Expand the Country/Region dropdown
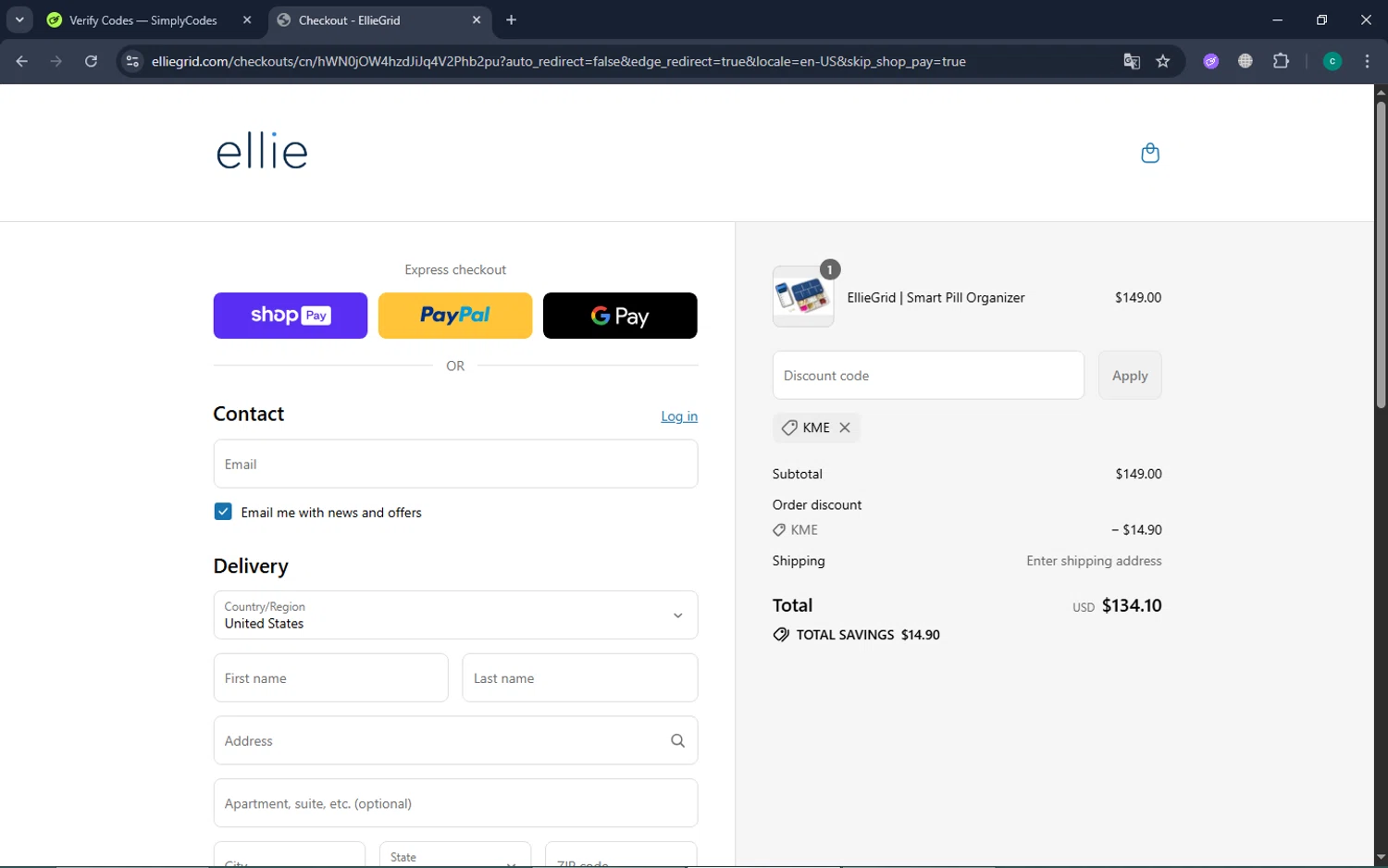 (455, 615)
